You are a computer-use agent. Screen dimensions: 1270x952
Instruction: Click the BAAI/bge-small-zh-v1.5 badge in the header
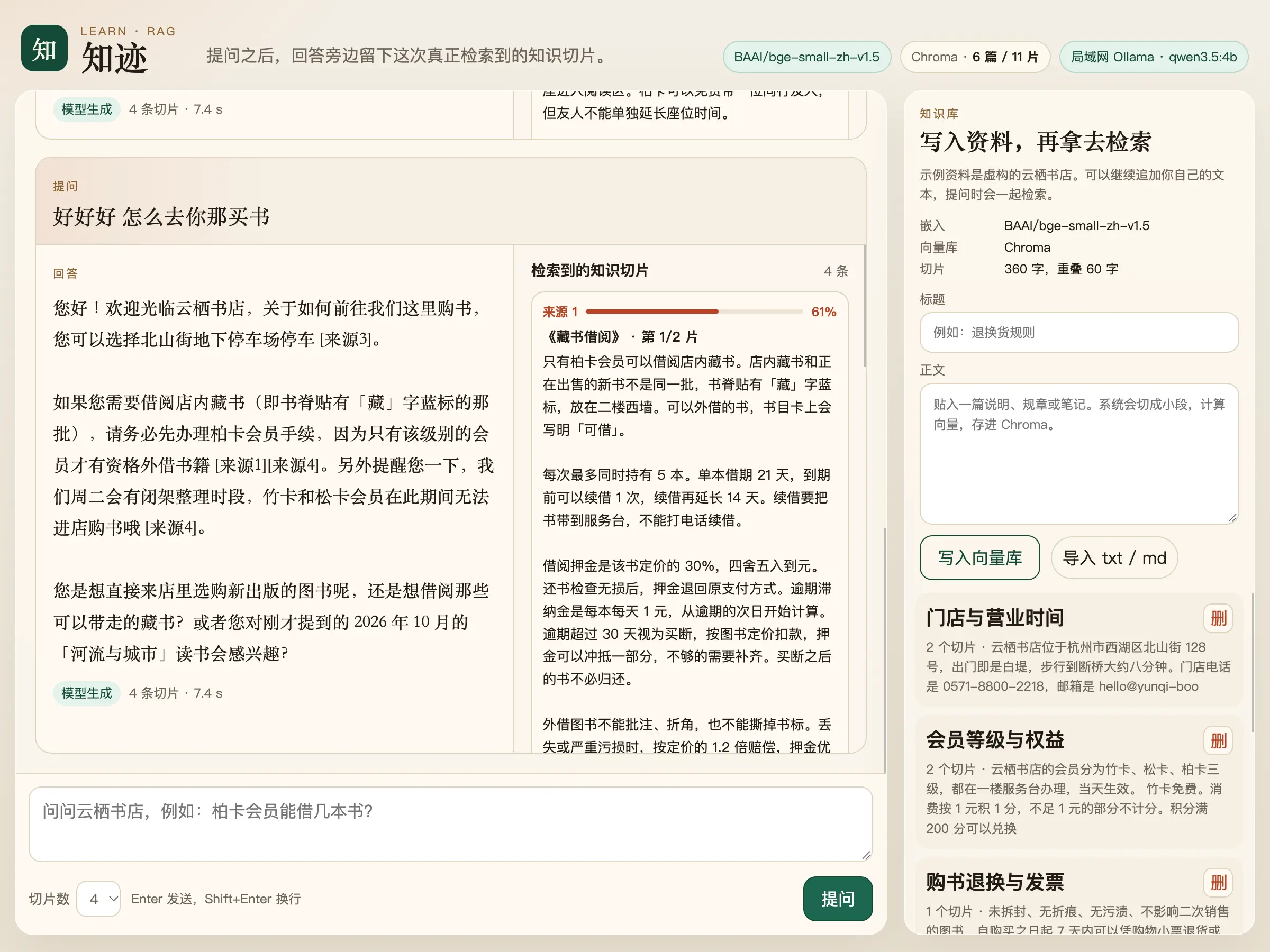806,57
